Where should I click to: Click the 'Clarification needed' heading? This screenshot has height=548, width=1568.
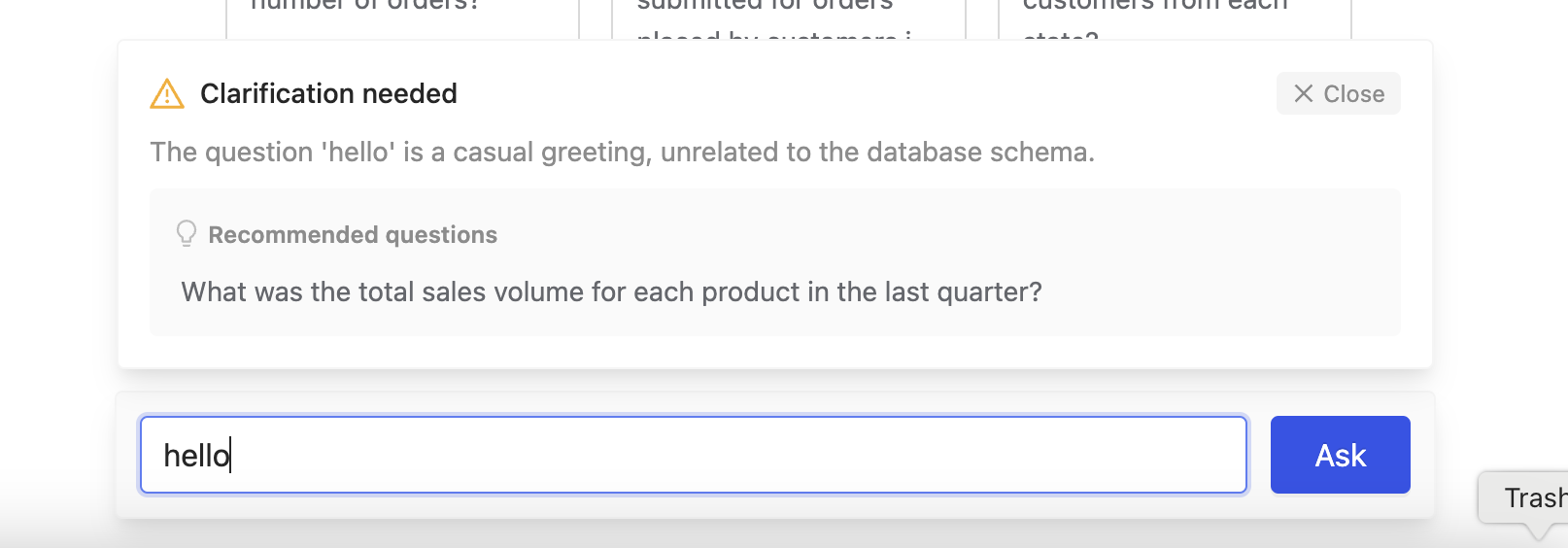coord(328,93)
